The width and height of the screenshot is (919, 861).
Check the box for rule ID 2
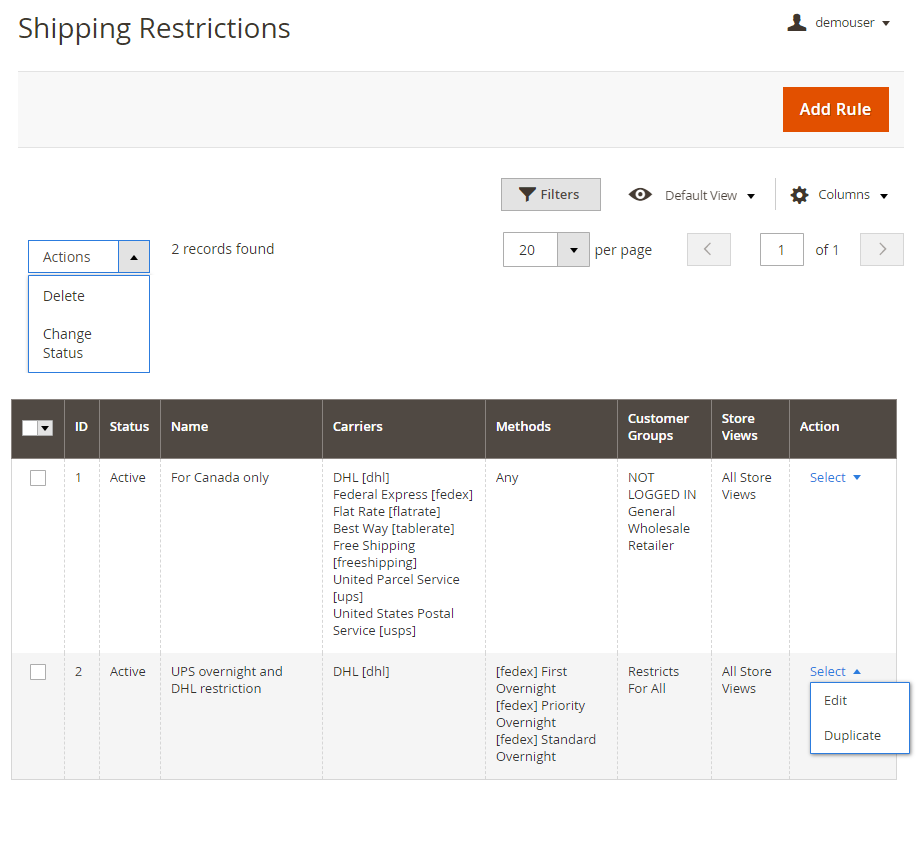38,672
